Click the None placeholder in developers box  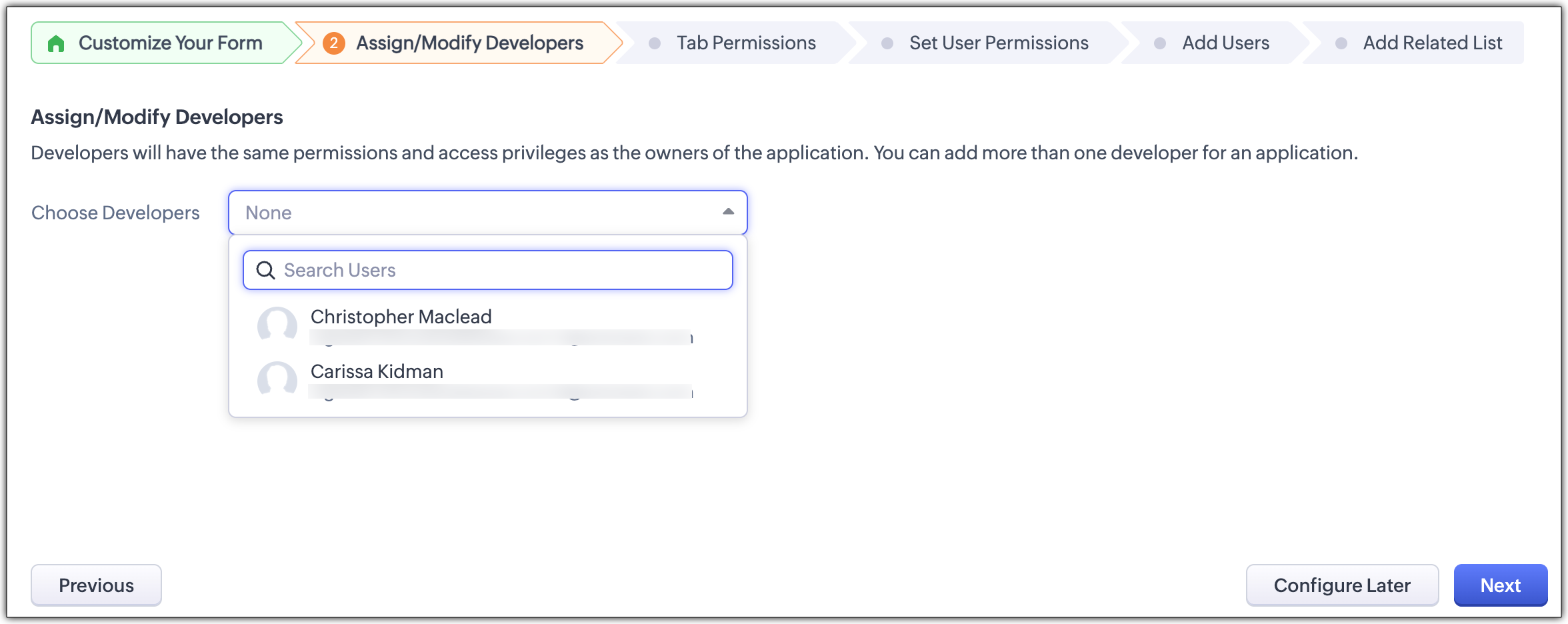point(269,213)
